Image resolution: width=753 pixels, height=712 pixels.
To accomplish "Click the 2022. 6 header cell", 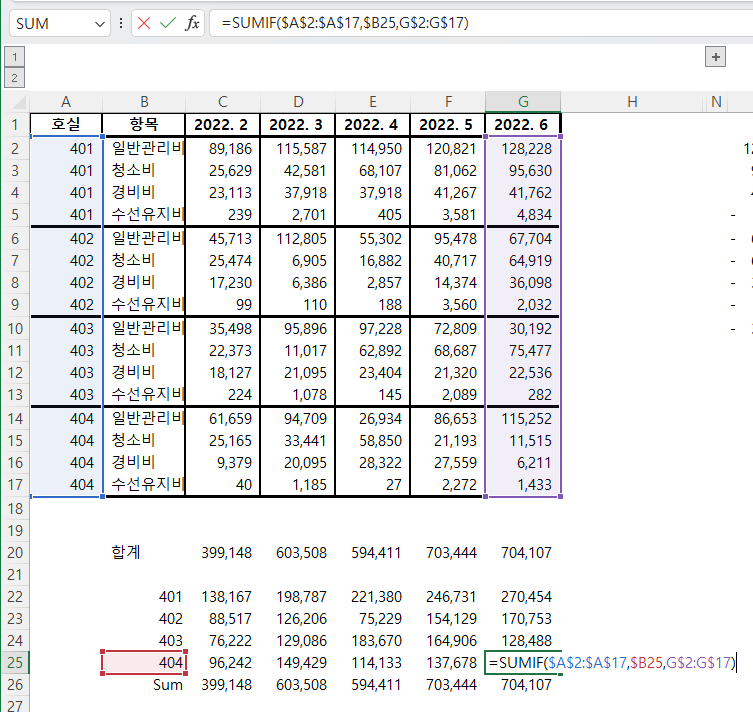I will pyautogui.click(x=522, y=125).
